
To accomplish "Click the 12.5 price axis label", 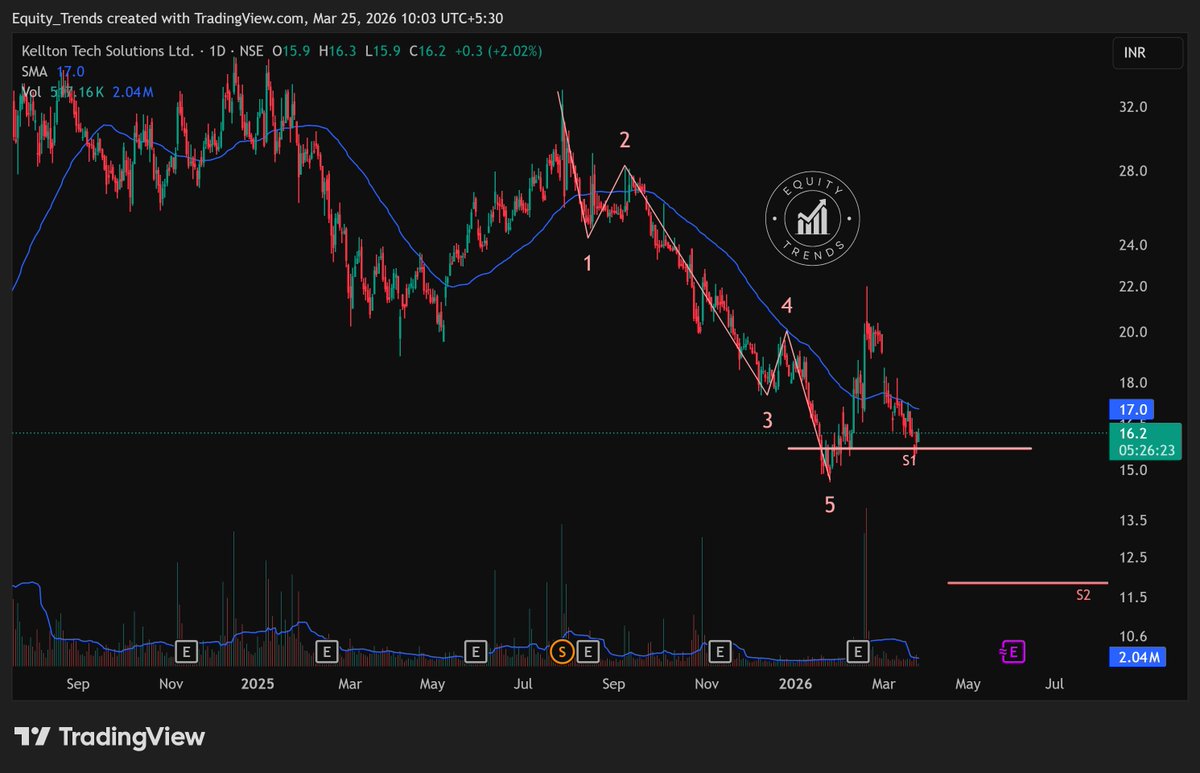I will click(x=1132, y=557).
